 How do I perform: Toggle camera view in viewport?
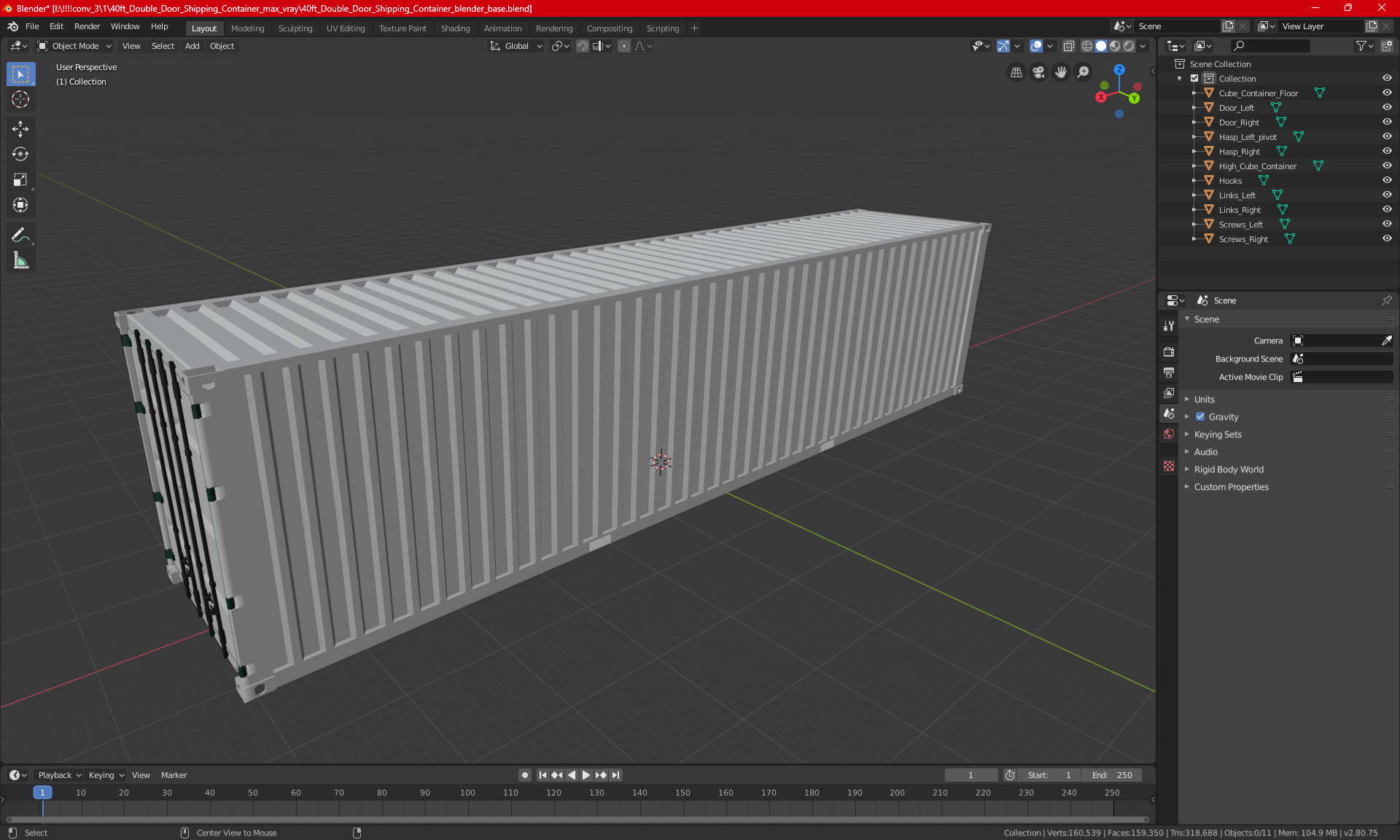point(1038,72)
